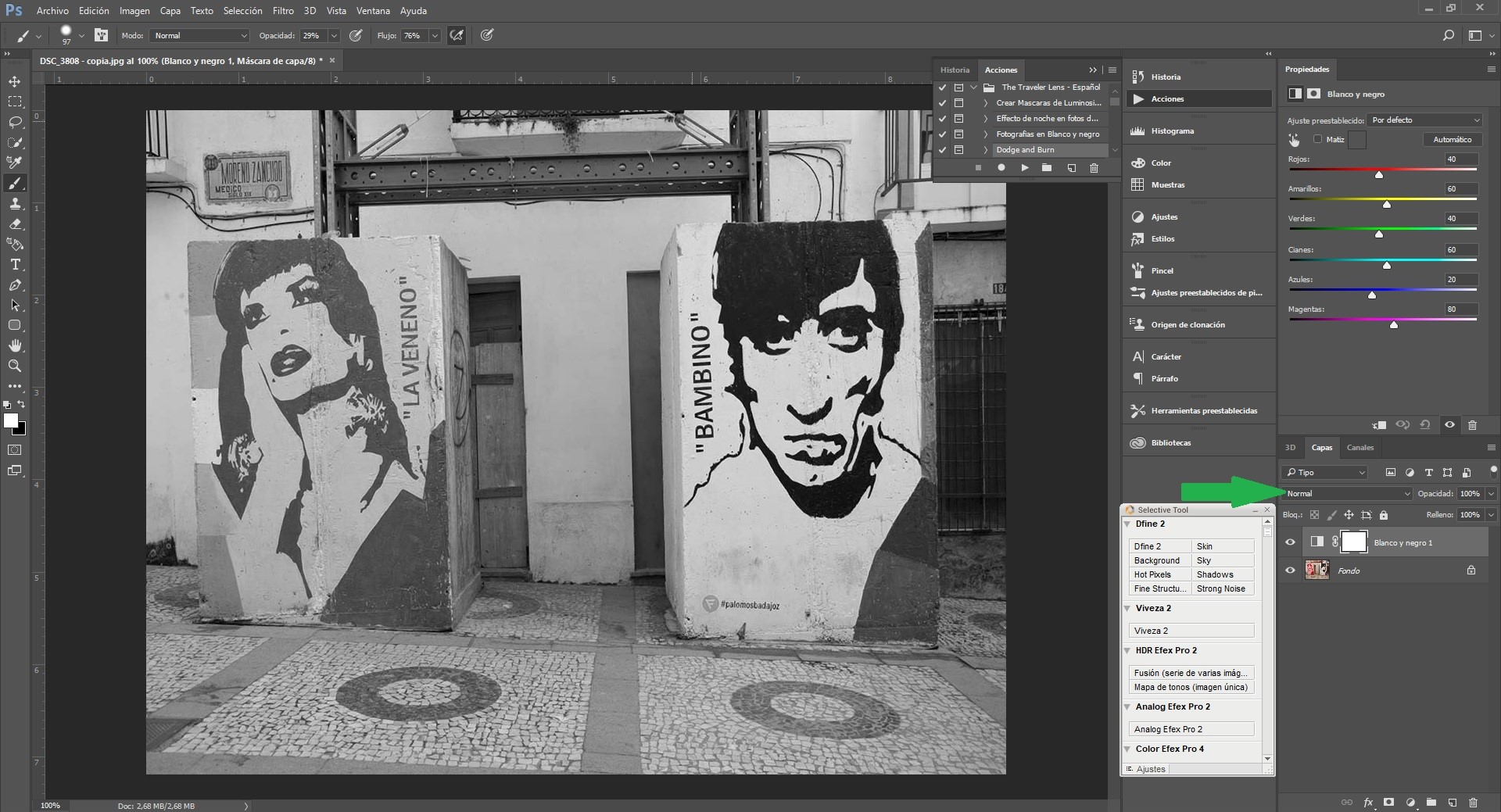Open the Filtro menu
This screenshot has width=1501, height=812.
(x=283, y=11)
